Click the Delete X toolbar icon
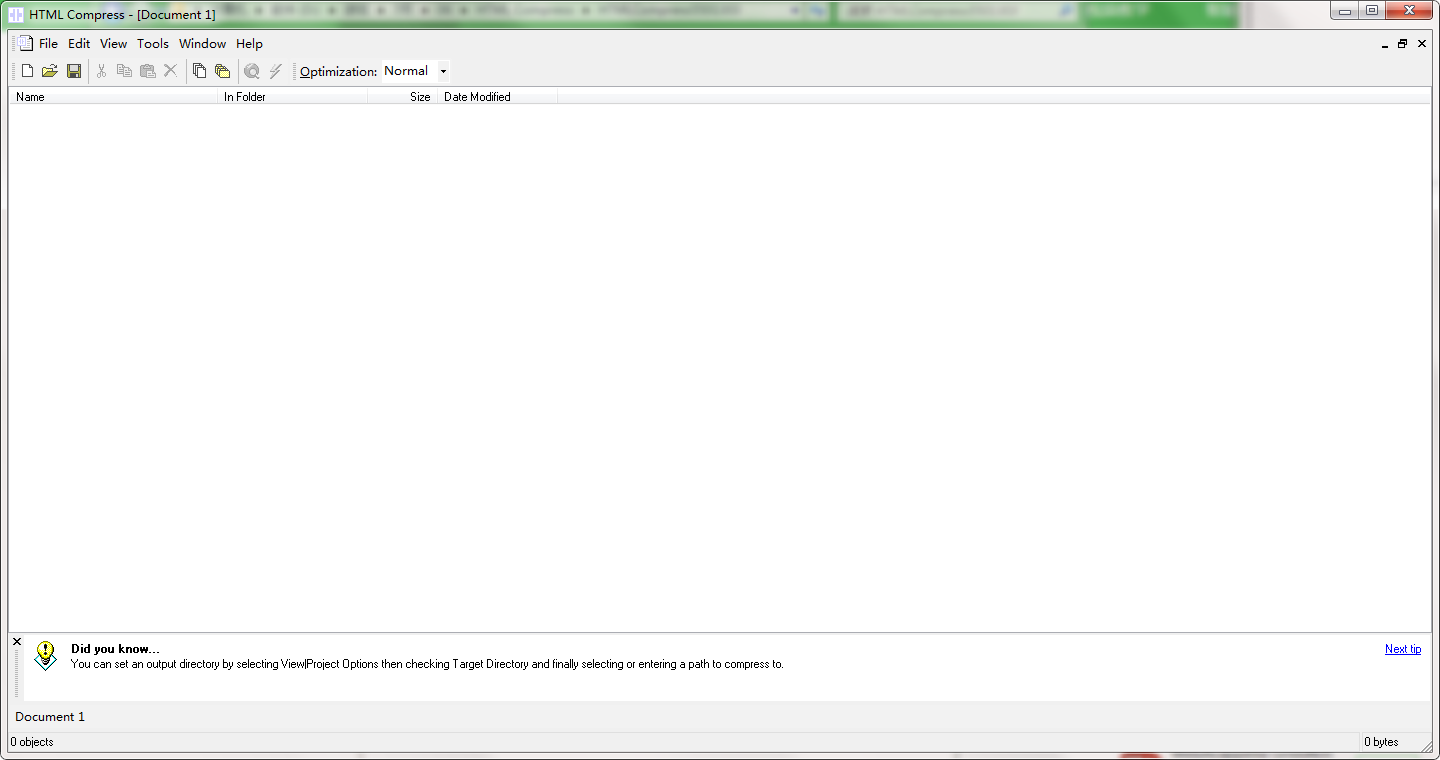Screen dimensions: 1440x760 click(x=170, y=71)
